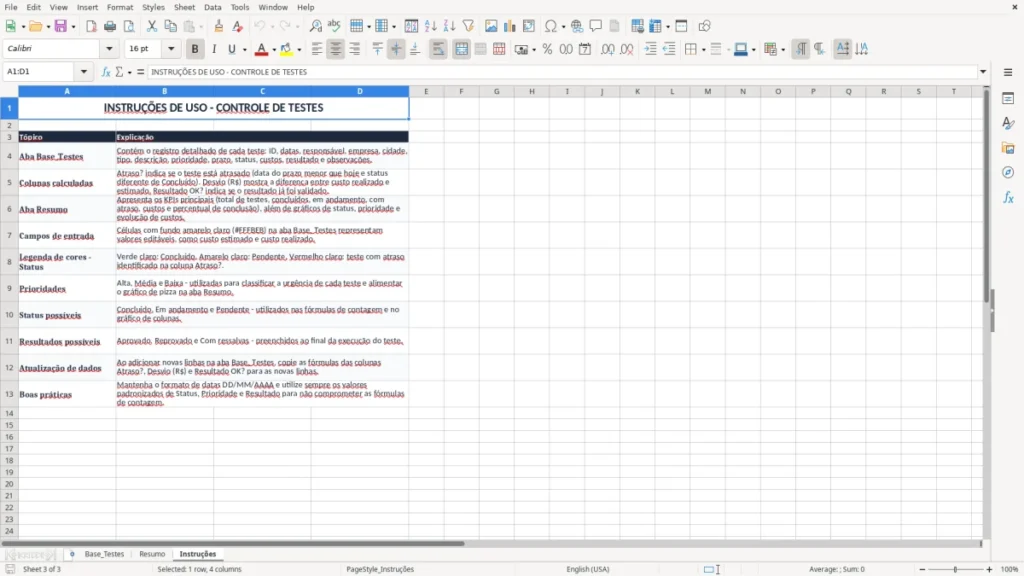Click the Save document icon
The height and width of the screenshot is (576, 1024).
tap(61, 26)
